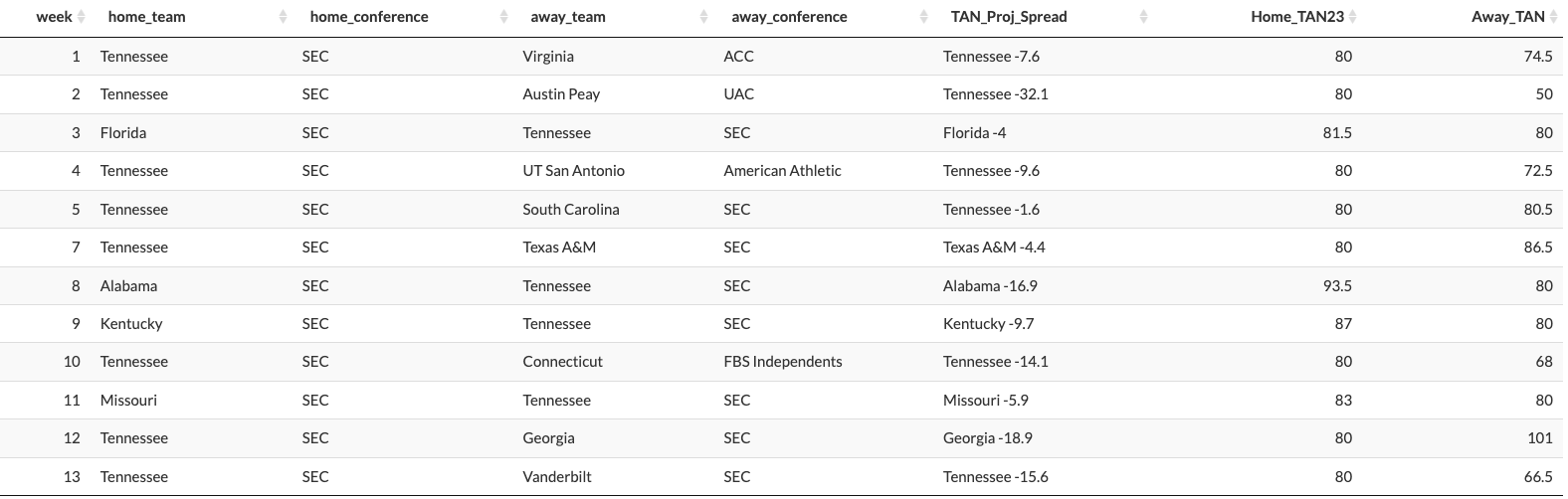This screenshot has height=499, width=1568.
Task: Select FBS Independents cell
Action: (x=783, y=362)
